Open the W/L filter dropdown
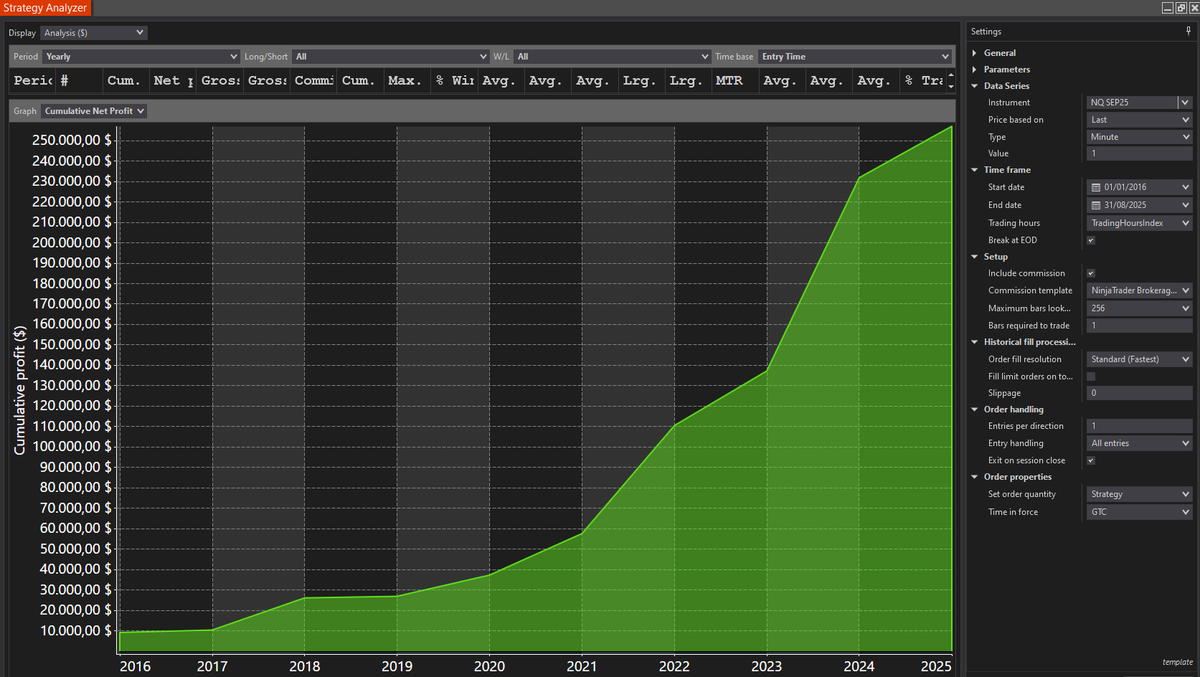This screenshot has width=1200, height=677. (x=612, y=57)
